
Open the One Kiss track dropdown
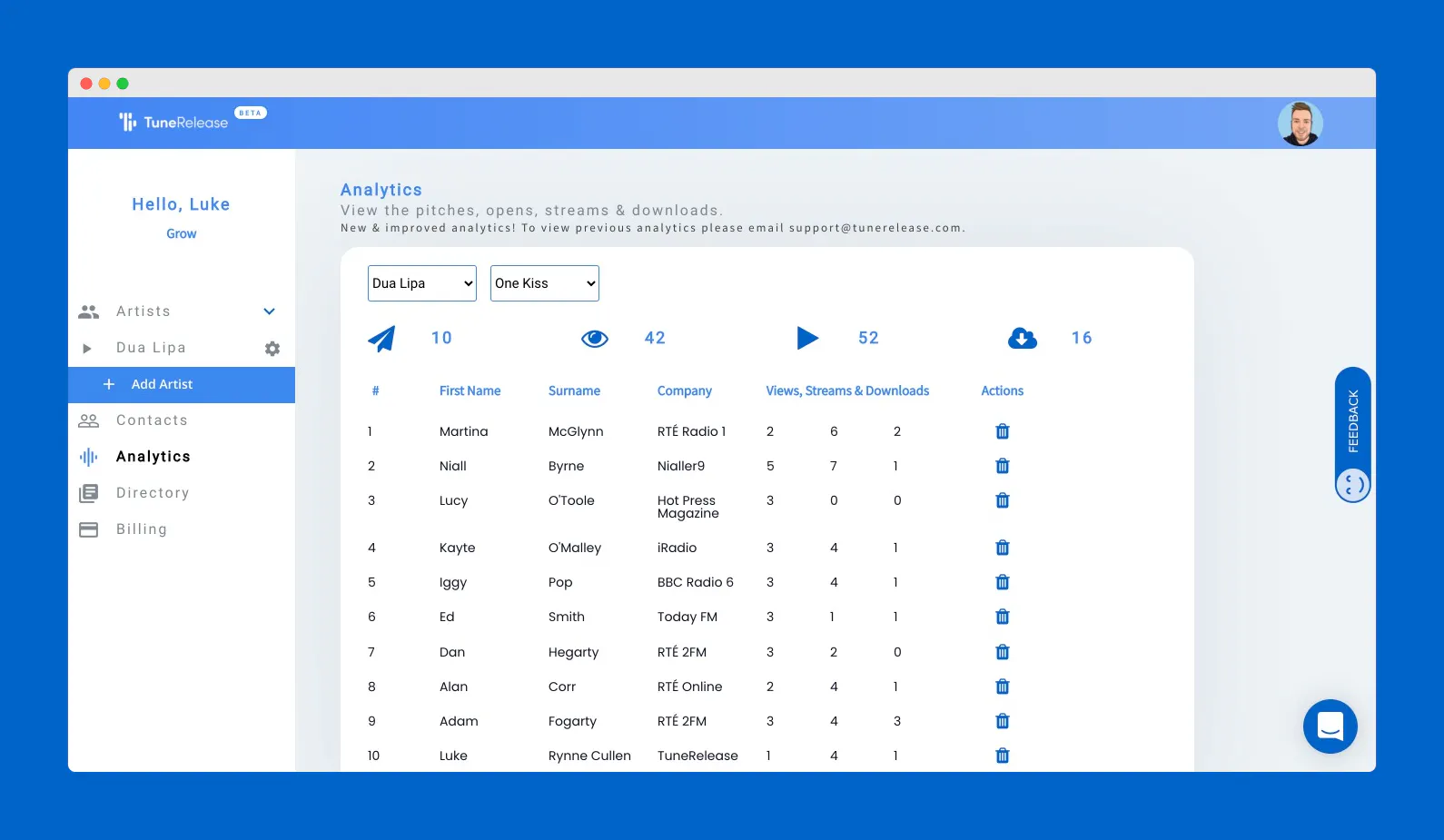[545, 283]
